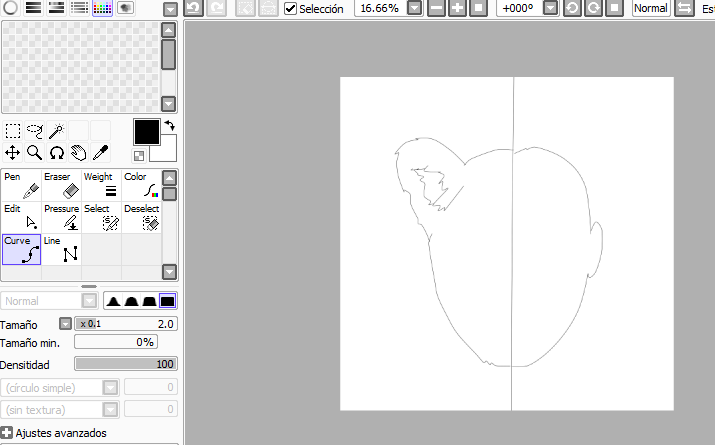Click the Densitidad density slider
The height and width of the screenshot is (445, 715).
126,364
